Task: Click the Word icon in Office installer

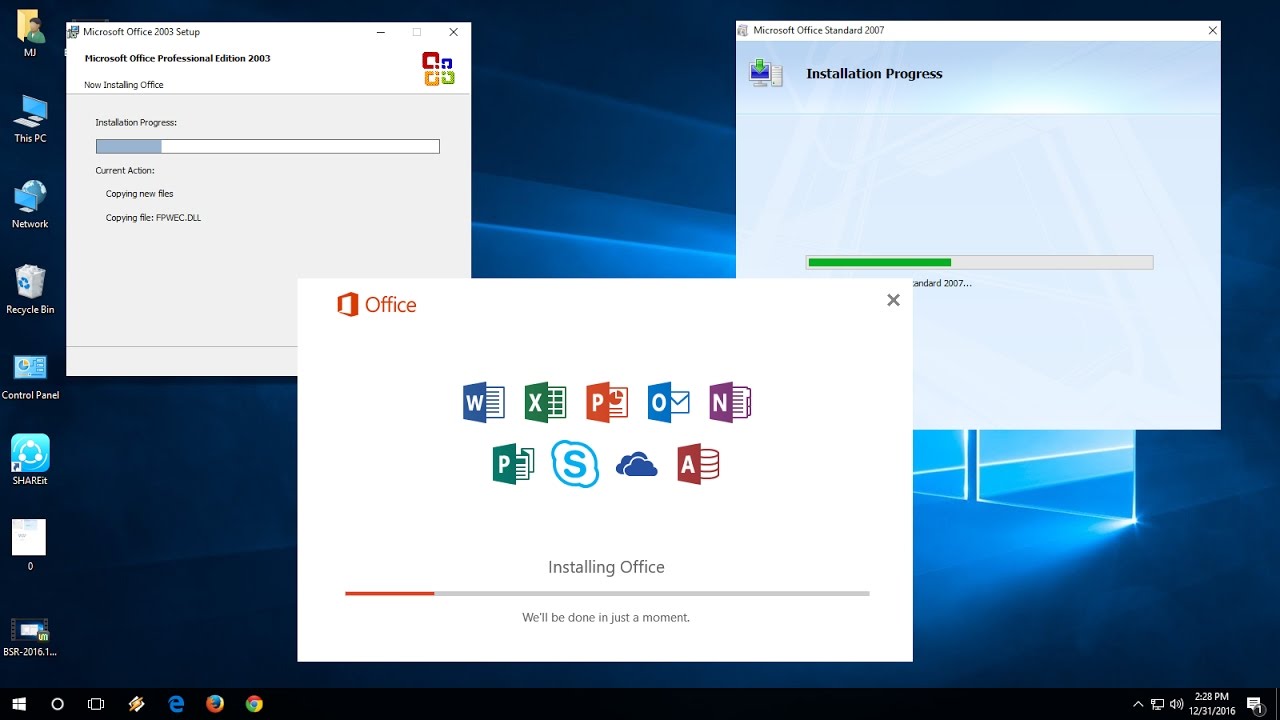Action: [484, 402]
